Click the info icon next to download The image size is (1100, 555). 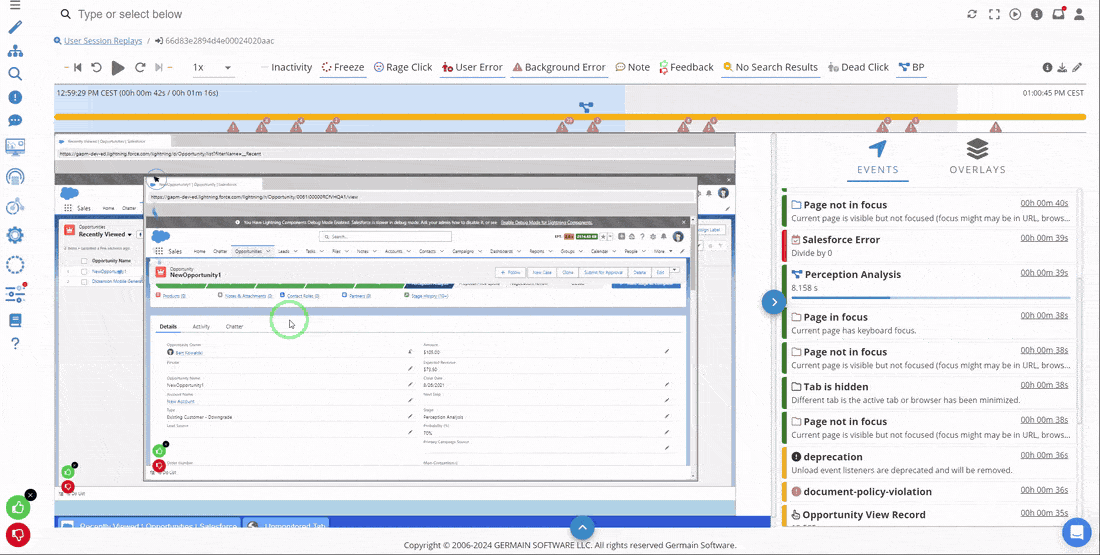pos(1047,67)
